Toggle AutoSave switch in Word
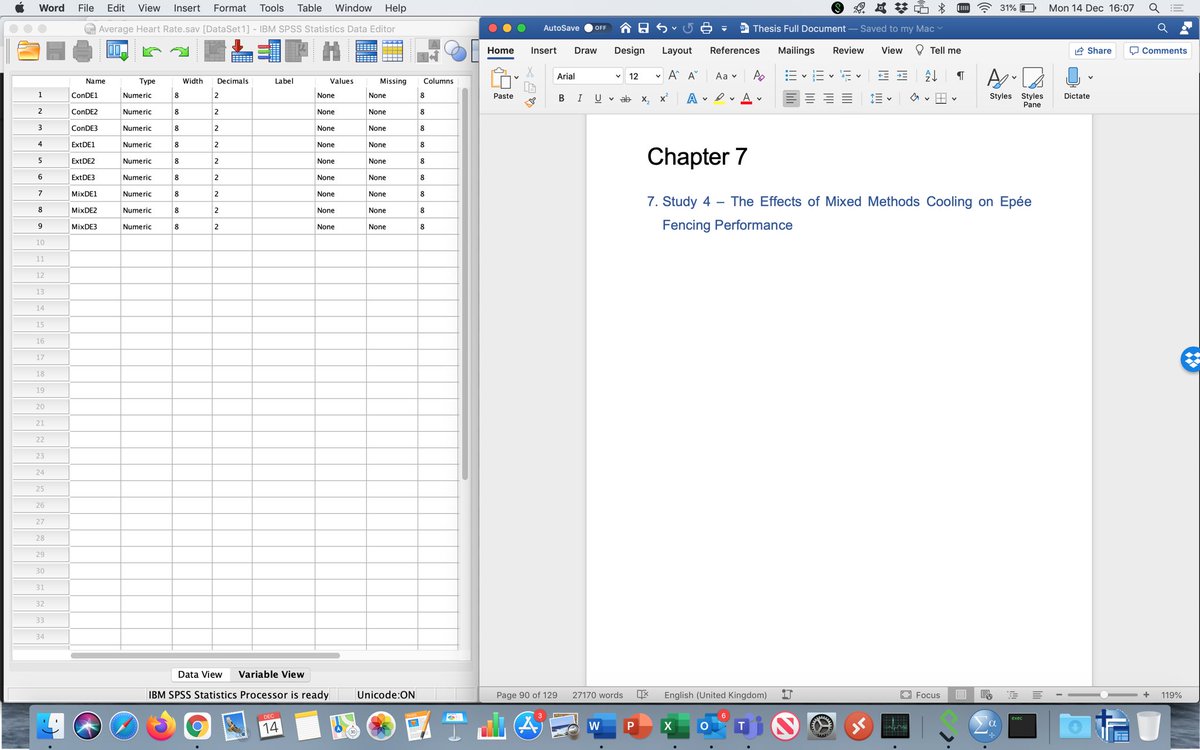Screen dimensions: 1200x750 (597, 28)
